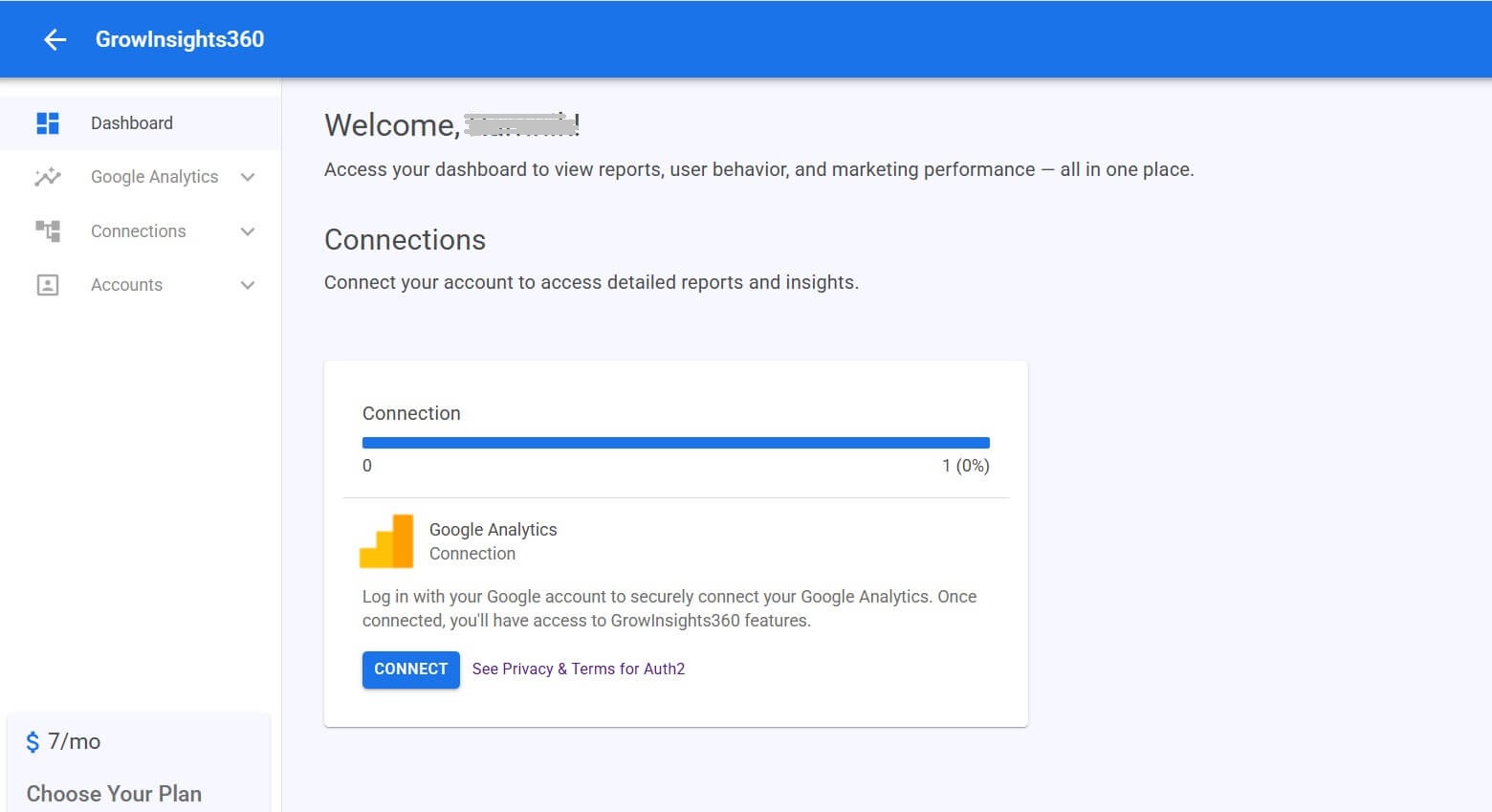Click the Connection progress bar

click(x=676, y=443)
